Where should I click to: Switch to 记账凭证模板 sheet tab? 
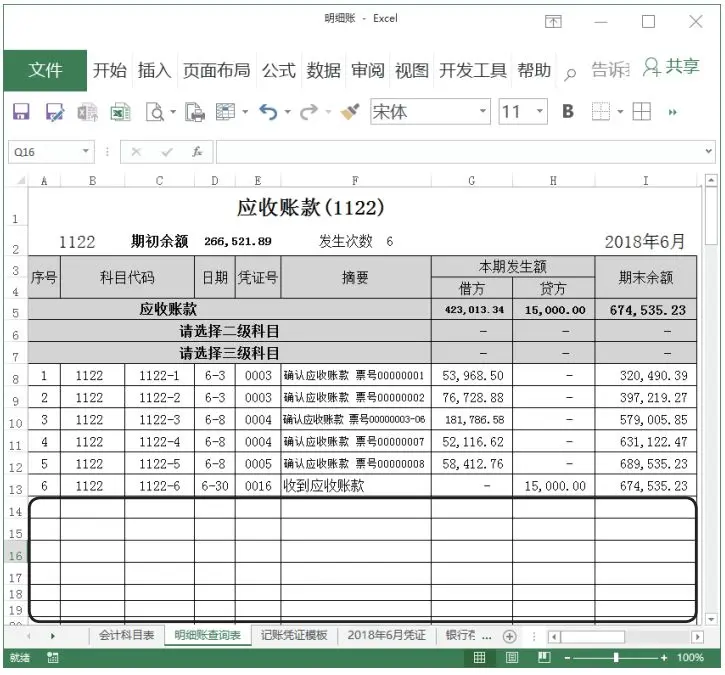click(x=294, y=636)
